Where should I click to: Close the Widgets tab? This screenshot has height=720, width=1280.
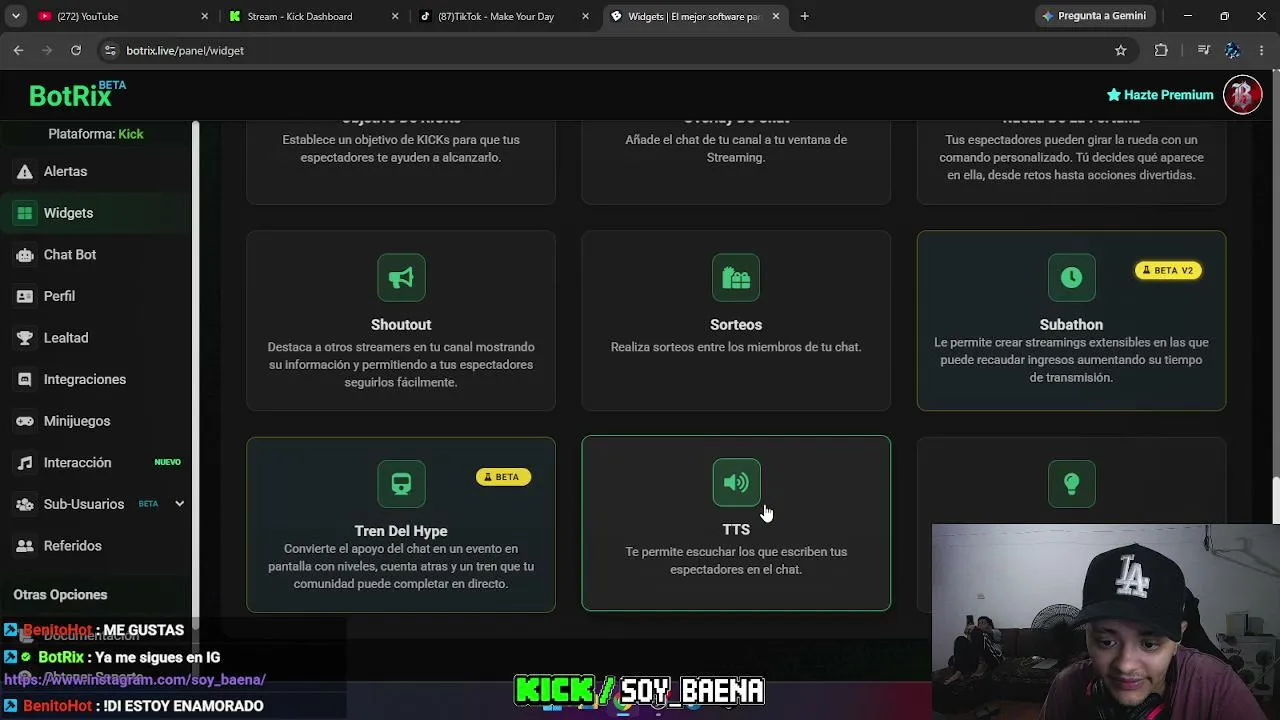pos(776,16)
